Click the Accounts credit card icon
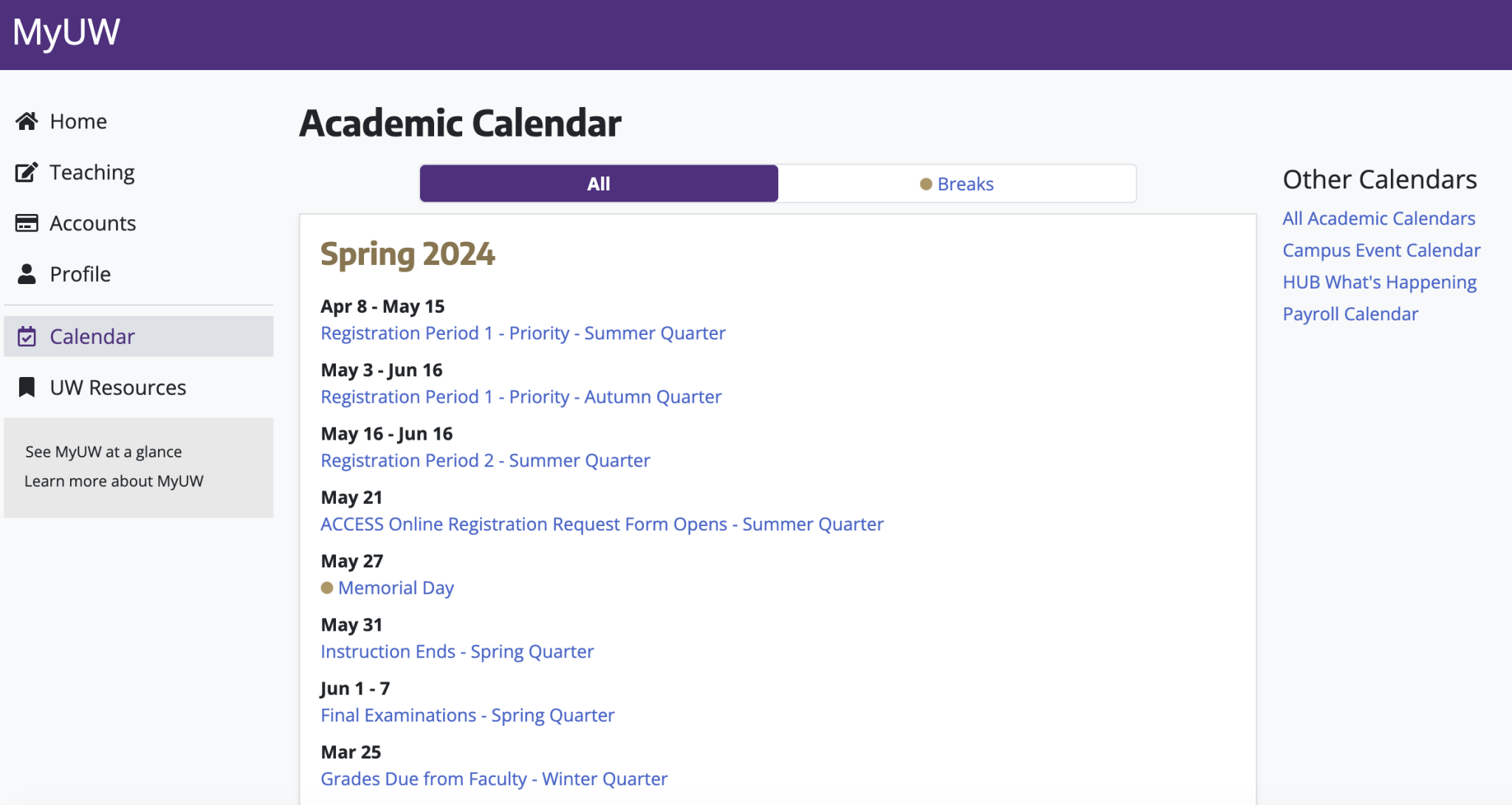Screen dimensions: 1512x805 (27, 223)
